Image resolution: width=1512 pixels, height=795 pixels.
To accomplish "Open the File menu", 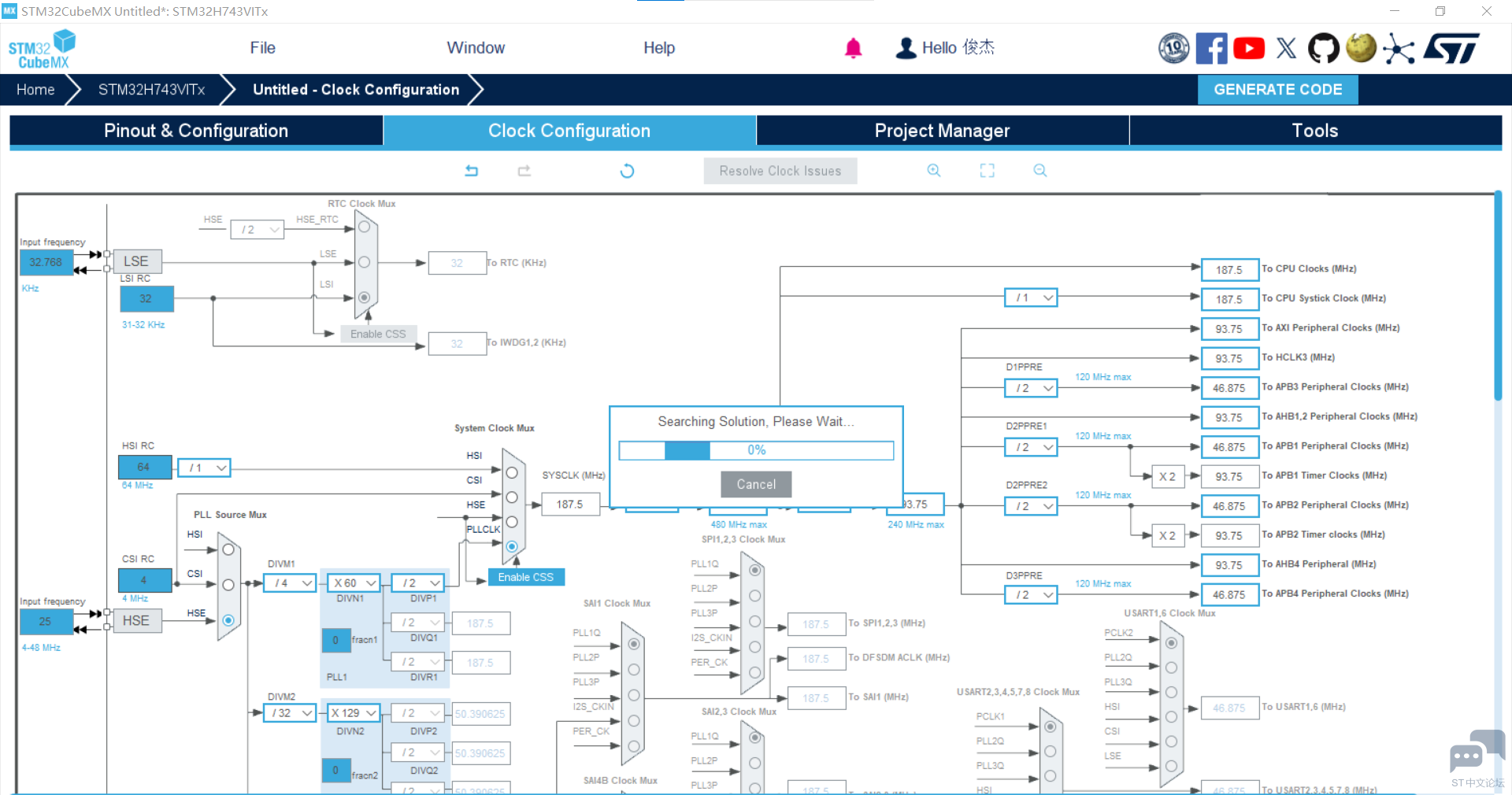I will 262,48.
